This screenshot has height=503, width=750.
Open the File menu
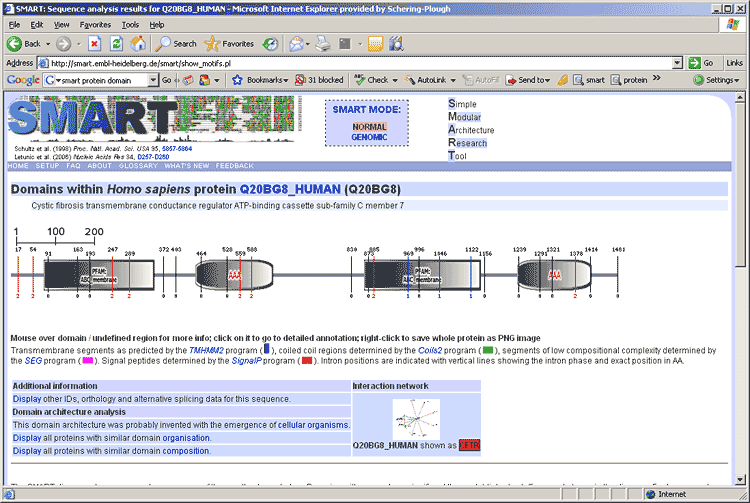(14, 25)
